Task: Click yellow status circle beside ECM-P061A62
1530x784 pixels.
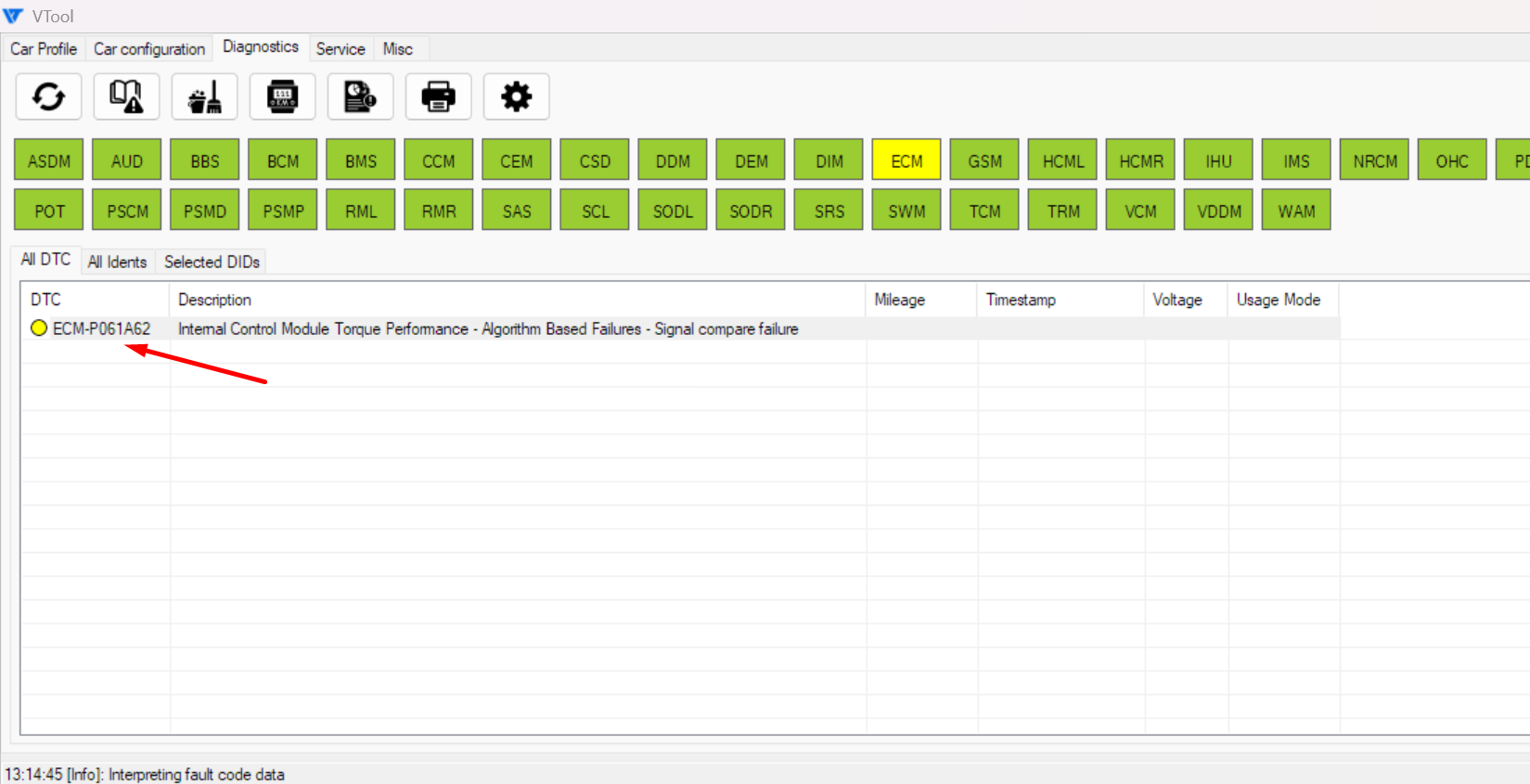Action: click(39, 328)
